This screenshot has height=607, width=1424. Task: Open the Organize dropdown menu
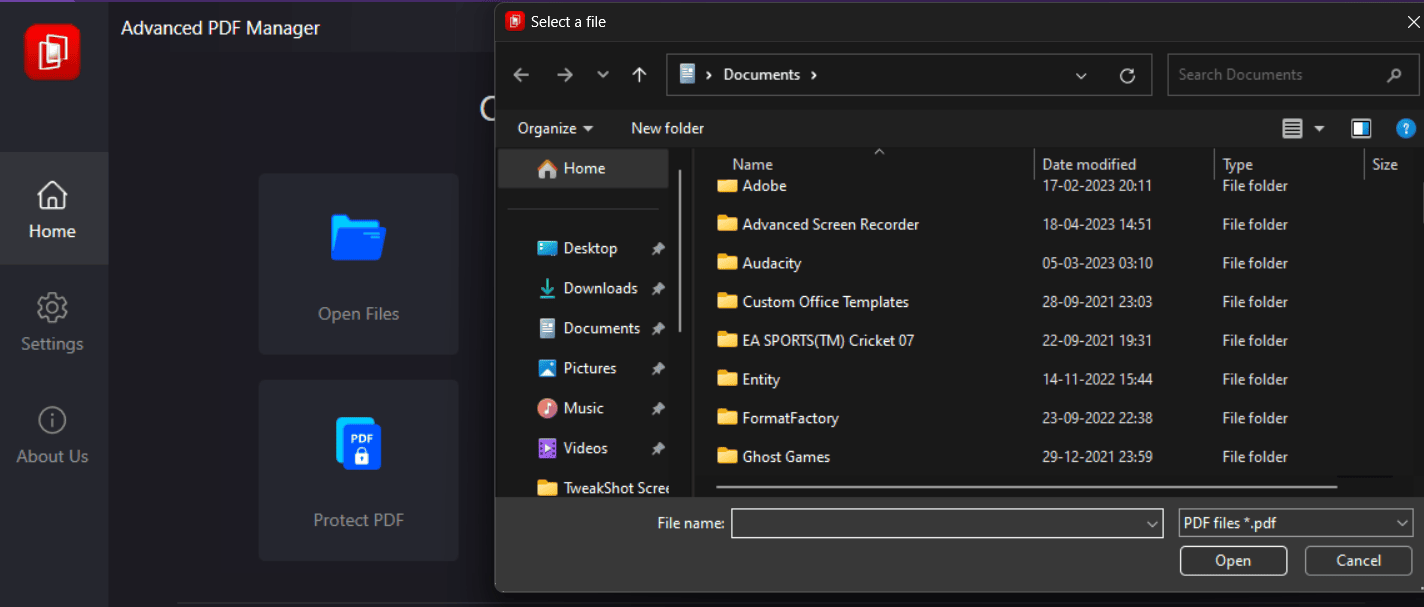[554, 128]
